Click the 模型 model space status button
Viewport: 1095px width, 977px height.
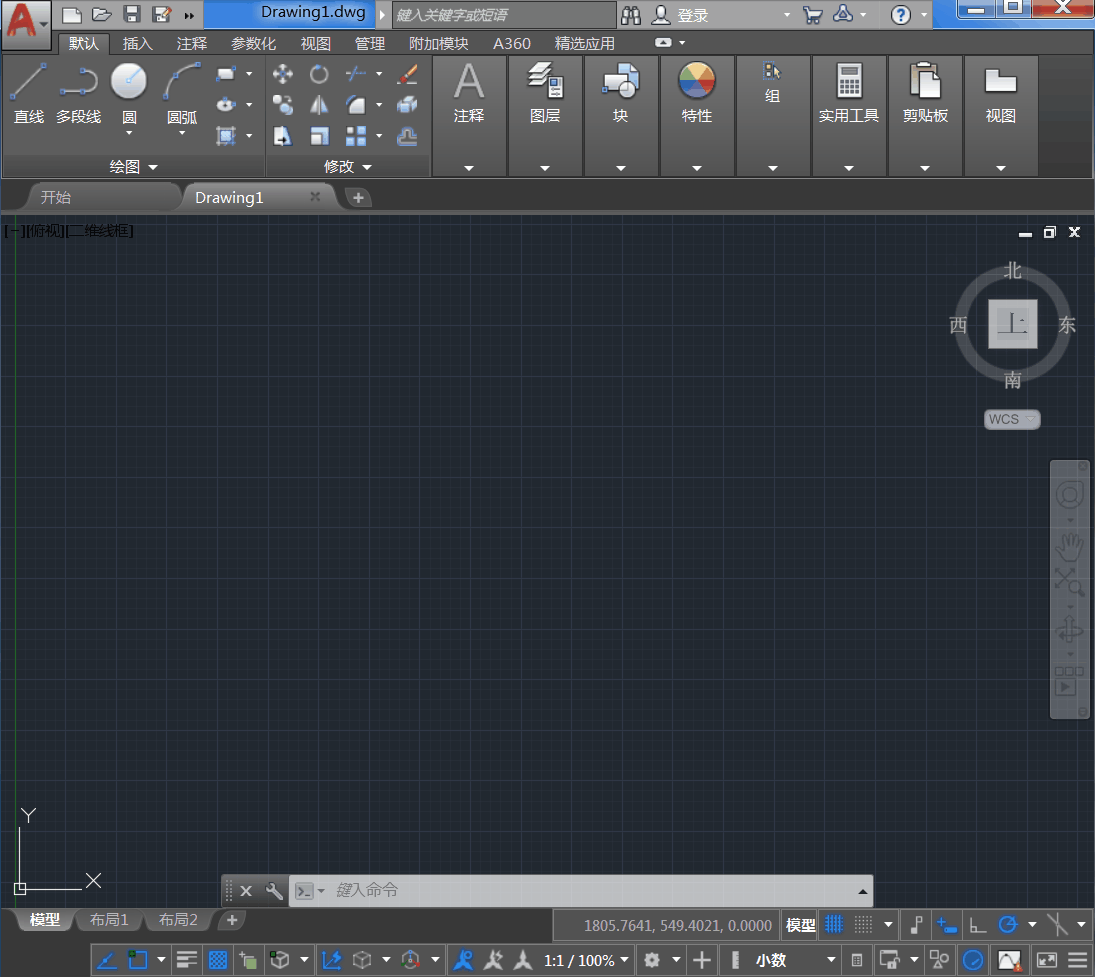coord(800,925)
